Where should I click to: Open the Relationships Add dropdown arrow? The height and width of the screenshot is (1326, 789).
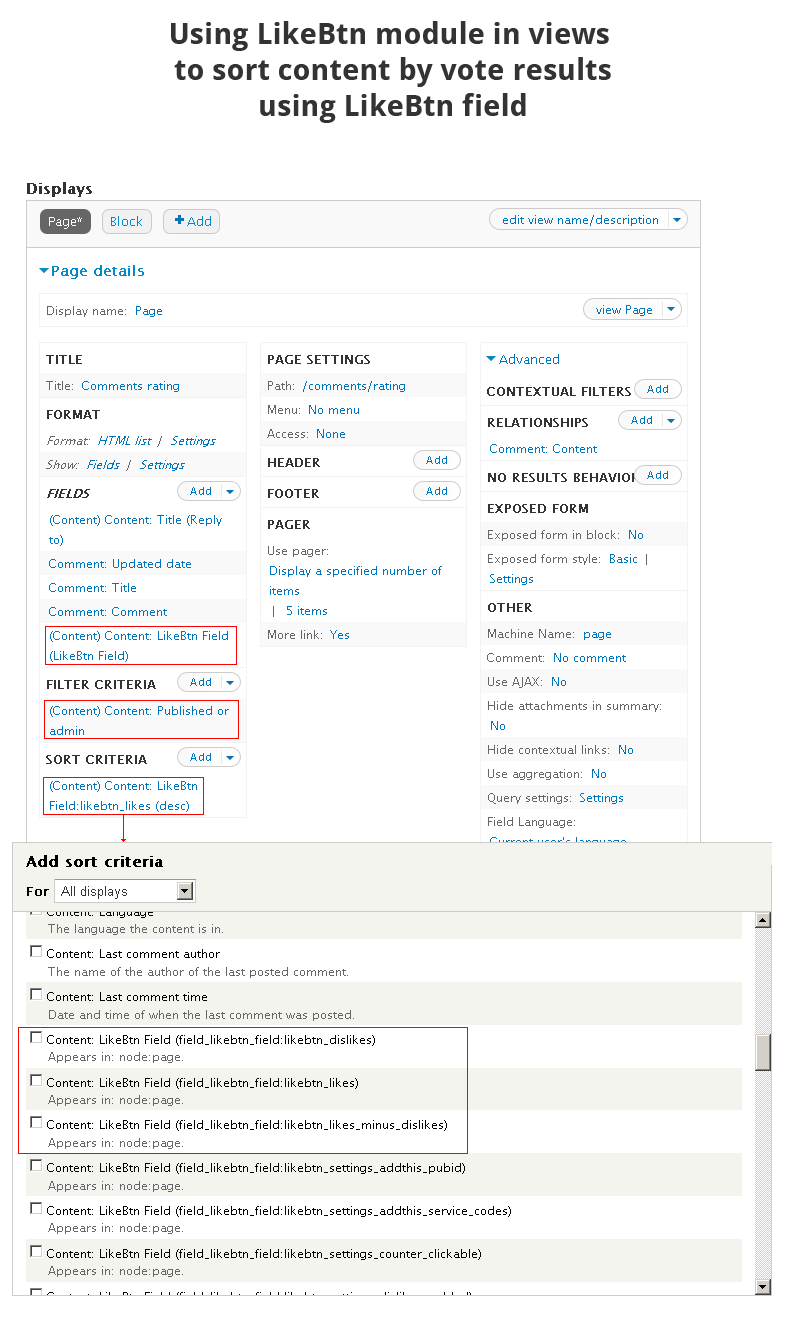[x=671, y=420]
